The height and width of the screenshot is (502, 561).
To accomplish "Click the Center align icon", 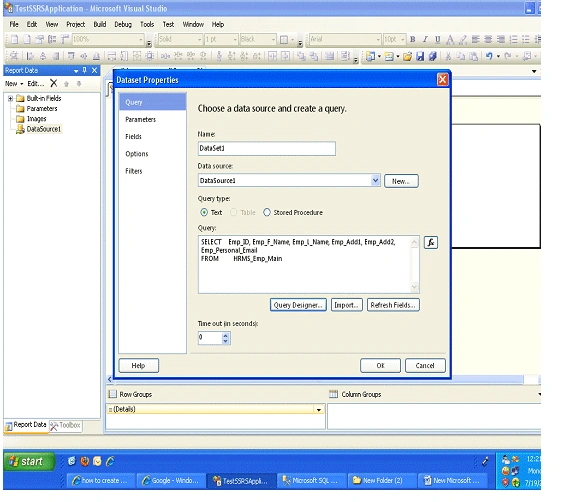I will coord(488,39).
